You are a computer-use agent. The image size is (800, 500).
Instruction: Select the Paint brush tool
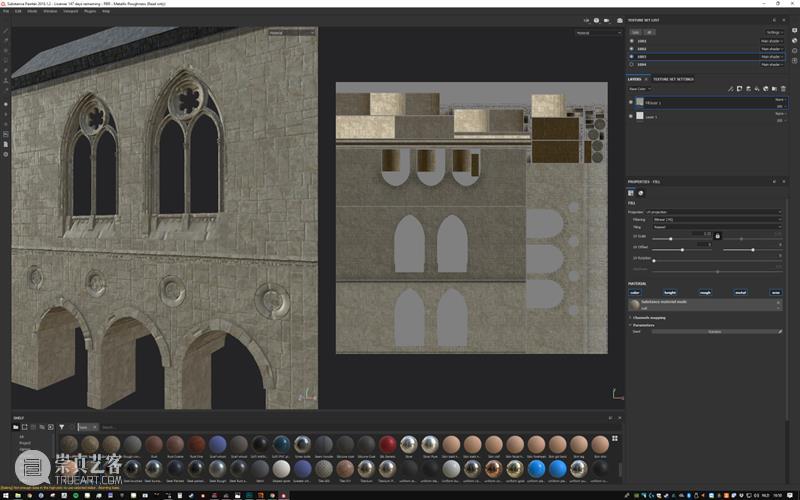[6, 31]
